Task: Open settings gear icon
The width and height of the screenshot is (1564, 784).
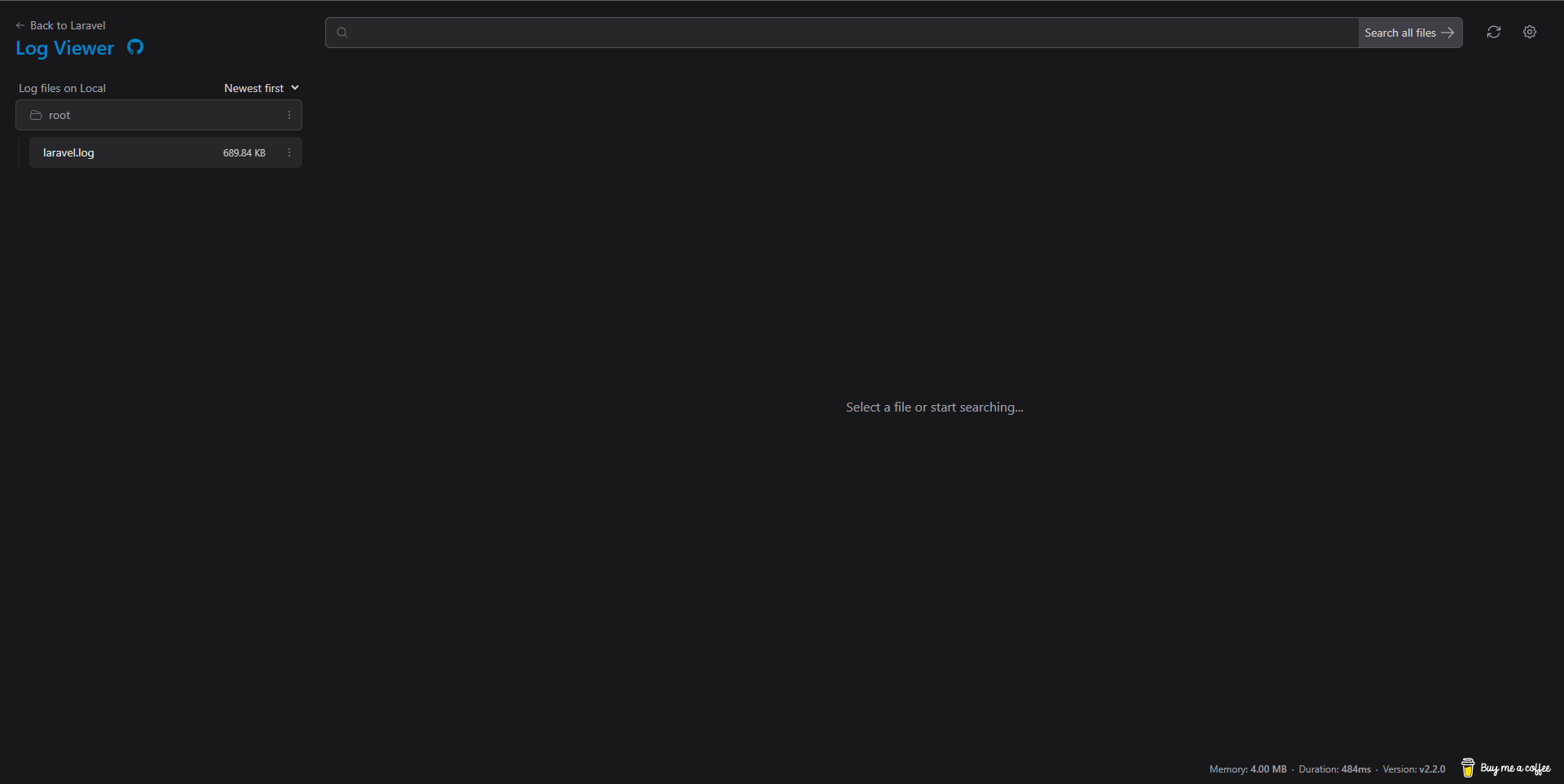Action: tap(1530, 32)
